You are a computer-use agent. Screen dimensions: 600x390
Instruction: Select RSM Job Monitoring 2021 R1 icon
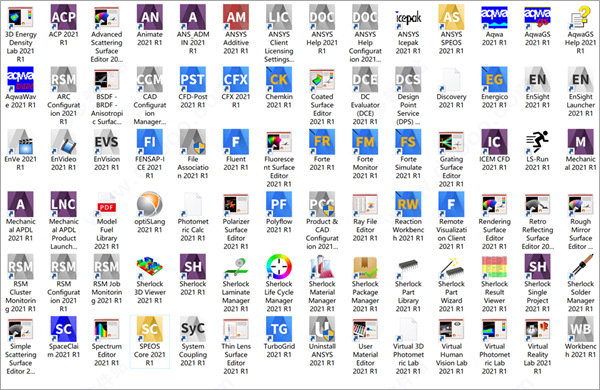click(x=107, y=267)
